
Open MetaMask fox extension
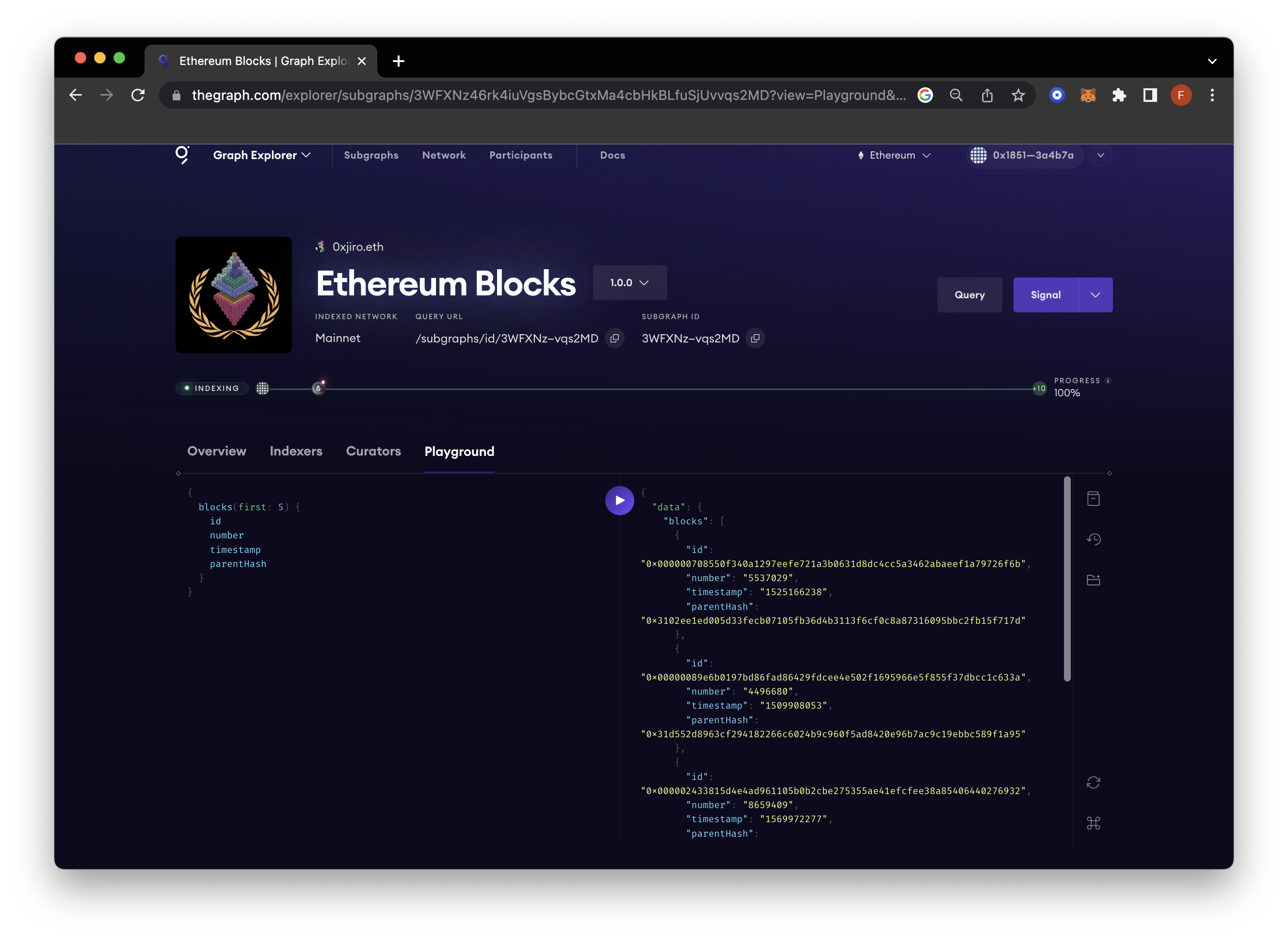(x=1088, y=95)
